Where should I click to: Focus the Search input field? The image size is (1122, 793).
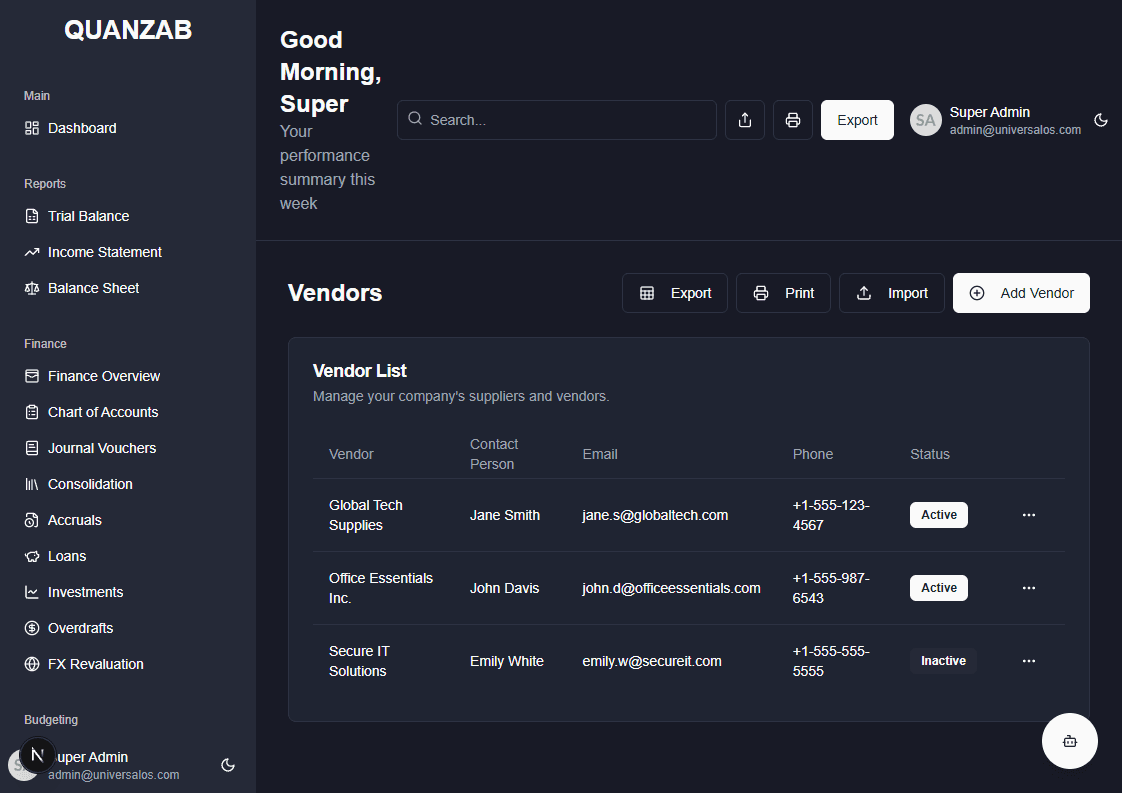pyautogui.click(x=557, y=120)
